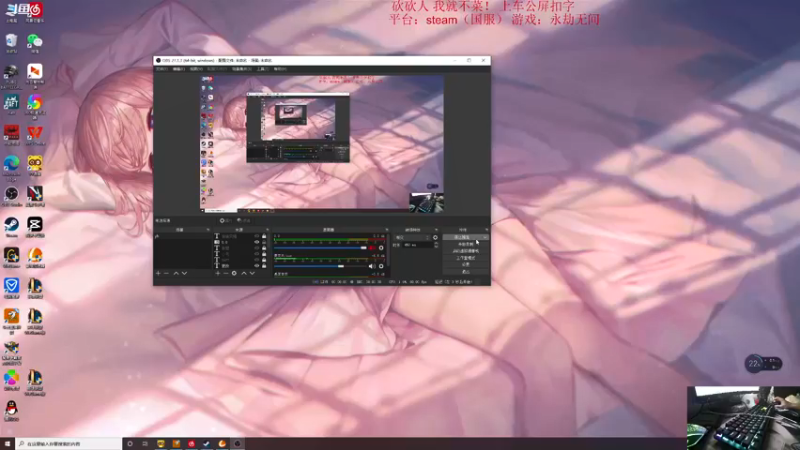The width and height of the screenshot is (800, 450).
Task: Open gear settings of the first audio mixer channel
Action: pyautogui.click(x=381, y=248)
